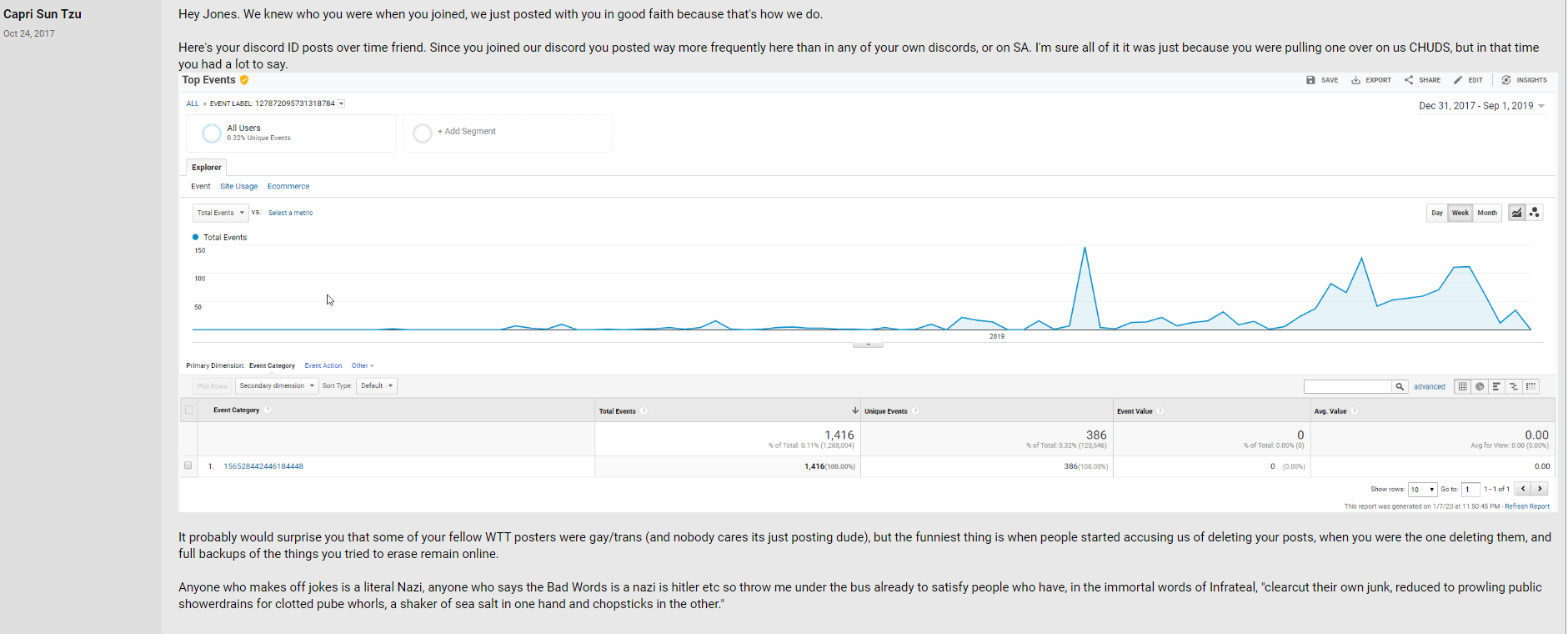Image resolution: width=1568 pixels, height=634 pixels.
Task: Select the Event sub-tab
Action: (201, 187)
